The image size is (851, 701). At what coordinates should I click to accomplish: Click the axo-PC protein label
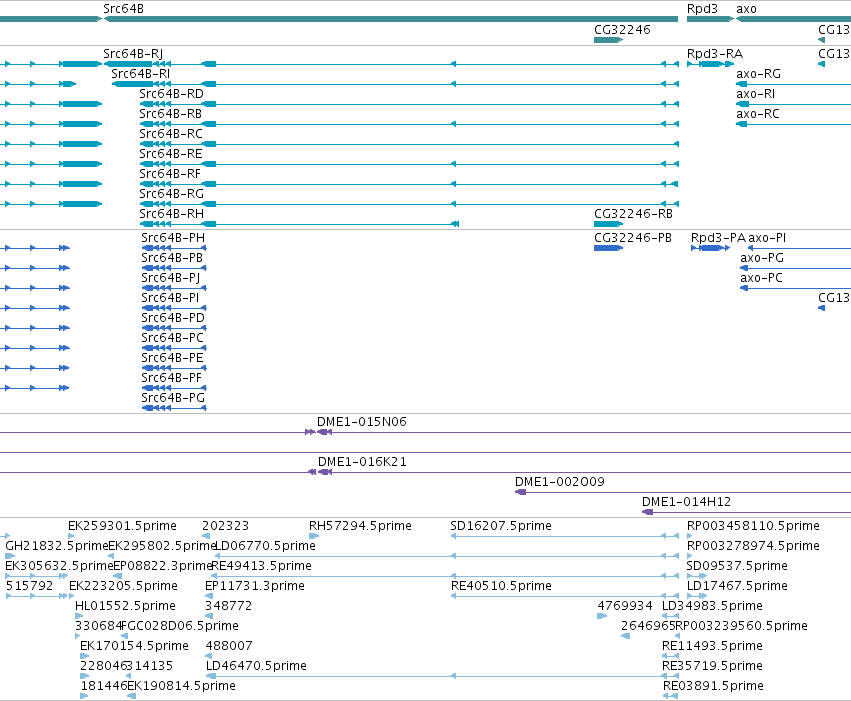(x=761, y=278)
